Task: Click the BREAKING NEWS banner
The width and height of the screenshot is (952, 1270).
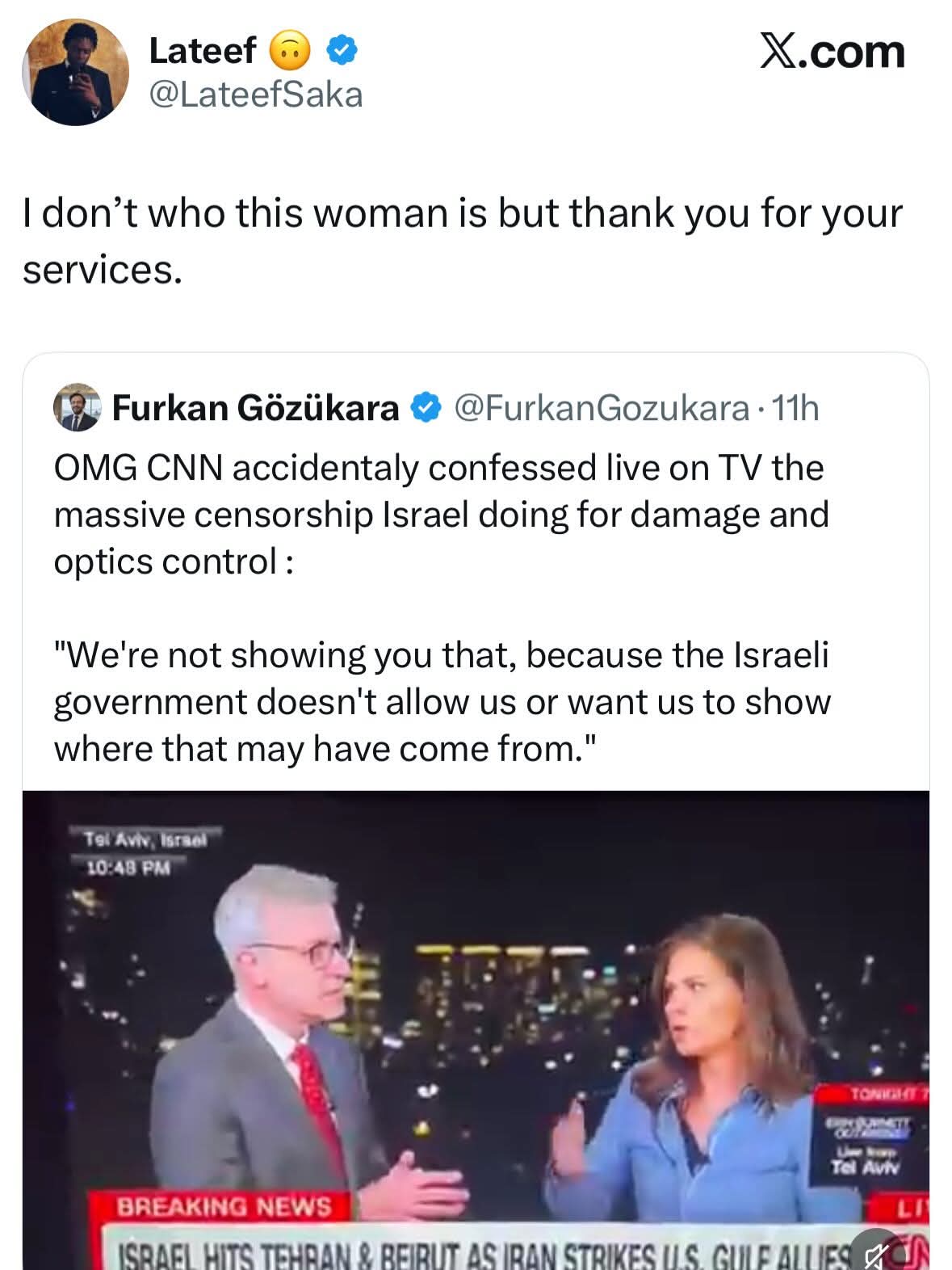Action: [x=224, y=1207]
